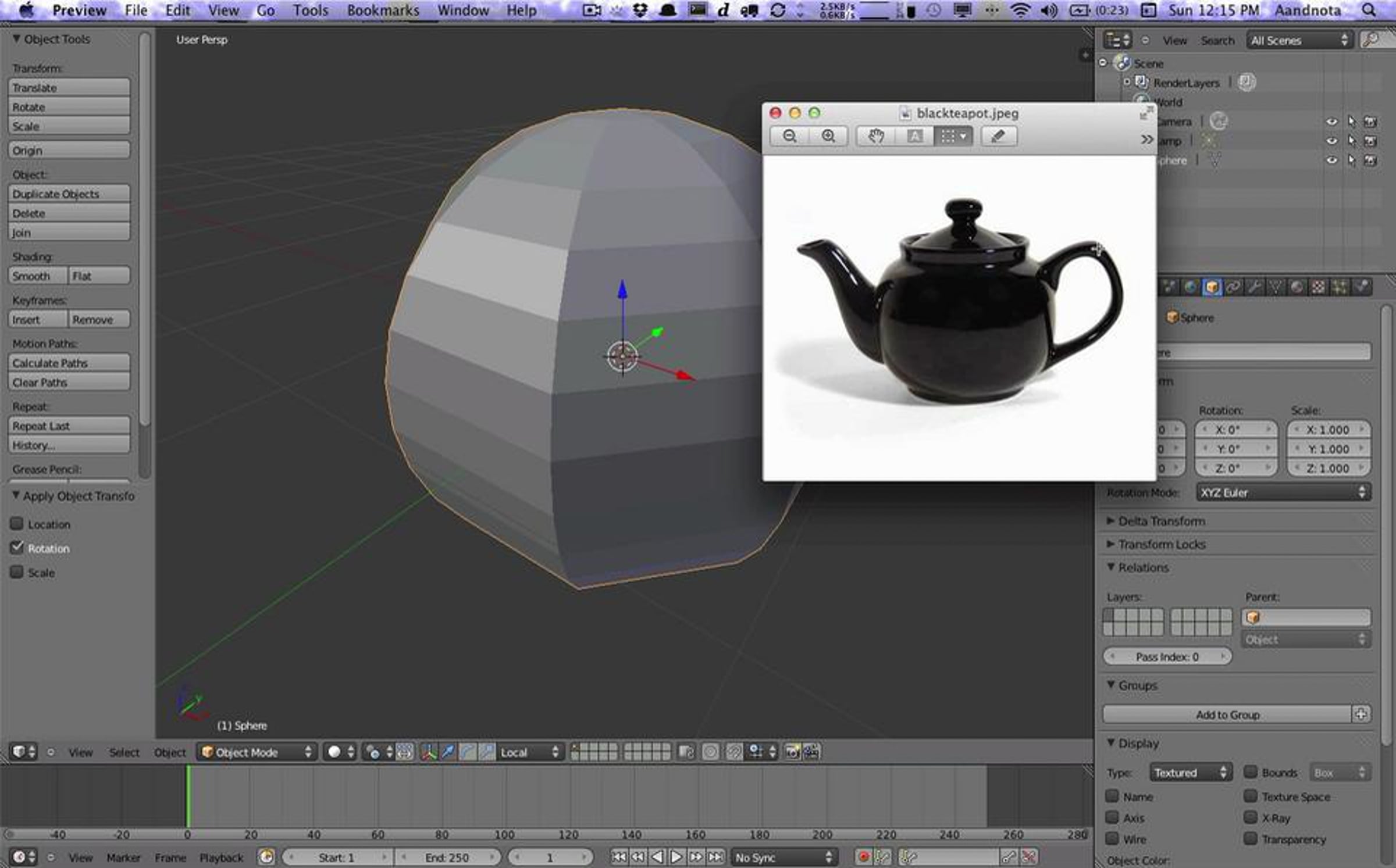Viewport: 1396px width, 868px height.
Task: Click the End: 250 frame field
Action: click(x=446, y=857)
